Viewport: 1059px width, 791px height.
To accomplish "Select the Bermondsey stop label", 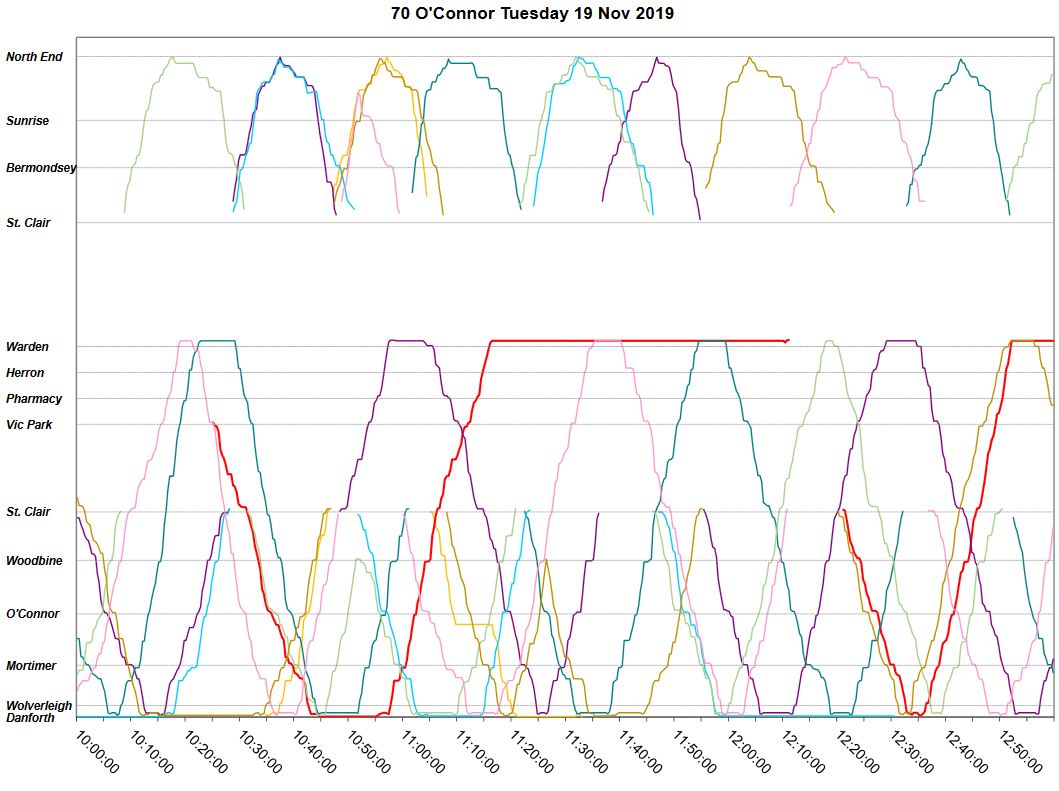I will click(40, 168).
